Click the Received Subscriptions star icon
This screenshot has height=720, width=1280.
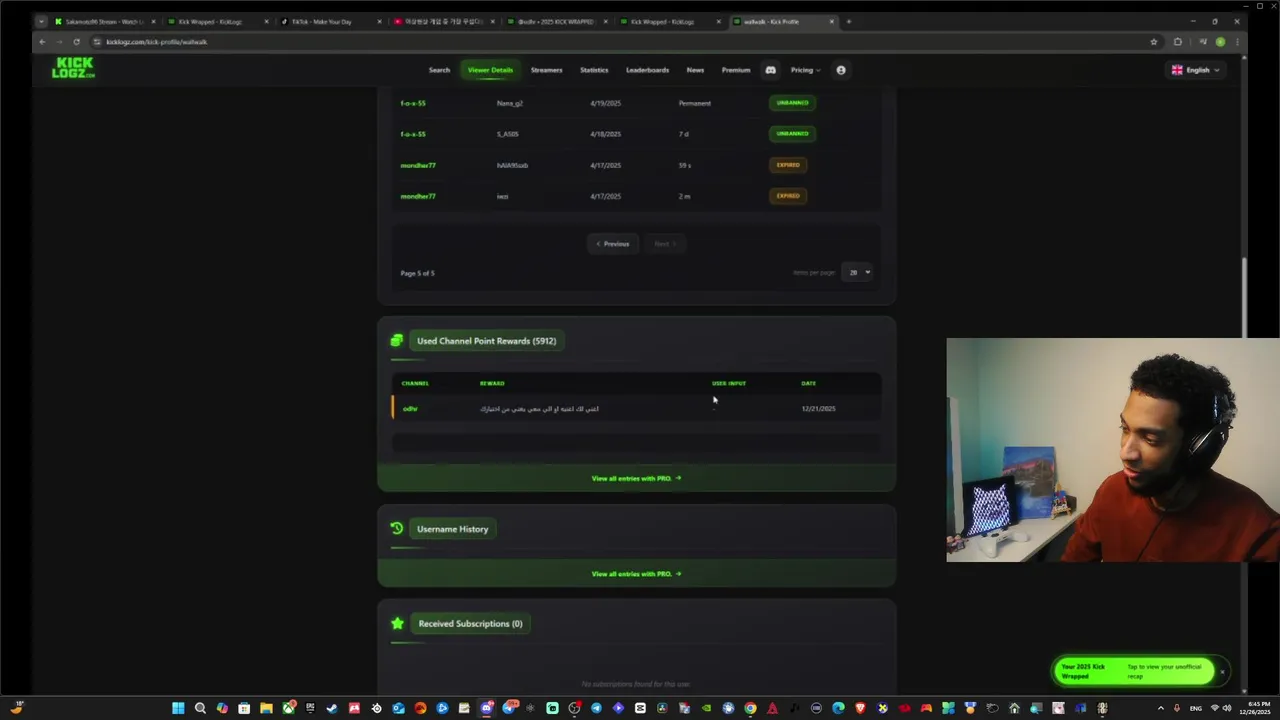point(397,623)
